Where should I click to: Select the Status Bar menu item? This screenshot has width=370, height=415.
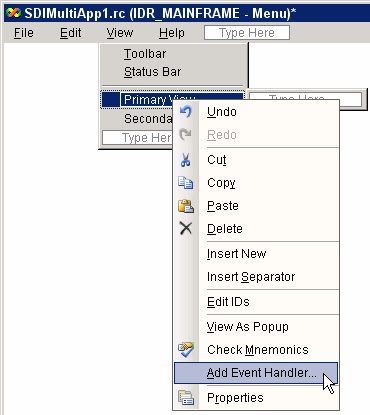152,72
